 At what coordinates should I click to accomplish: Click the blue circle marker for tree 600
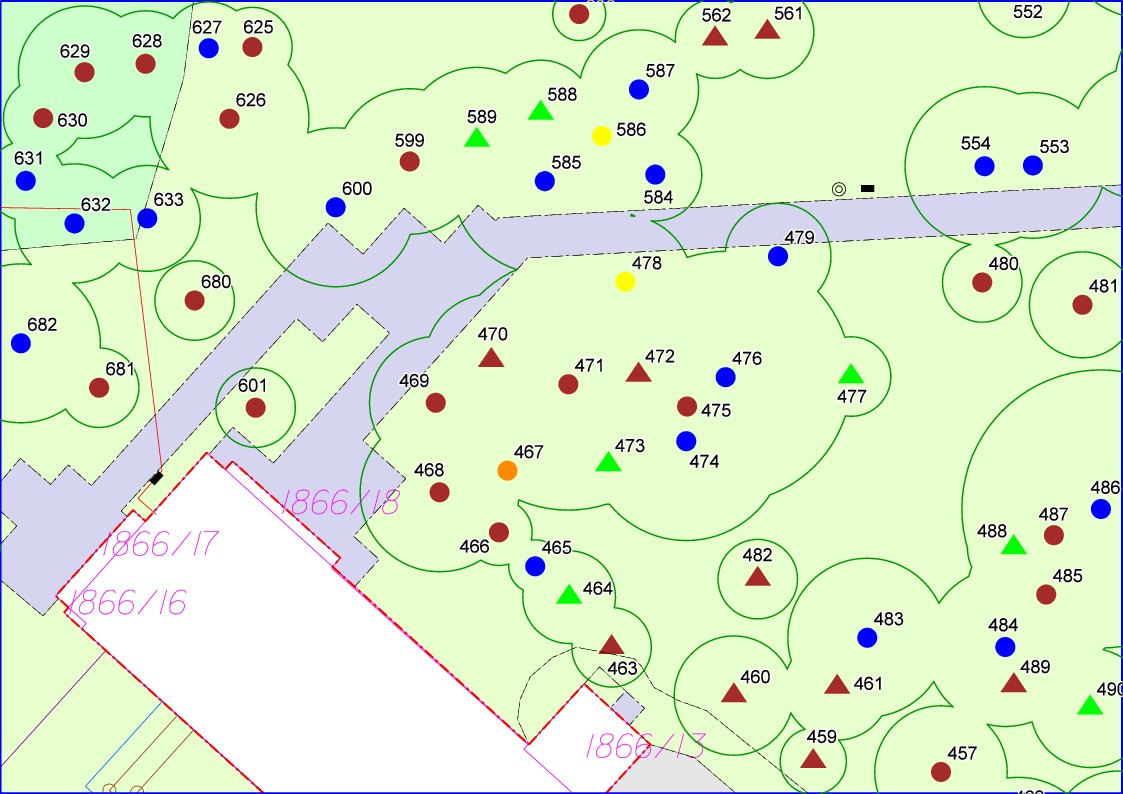[x=335, y=207]
